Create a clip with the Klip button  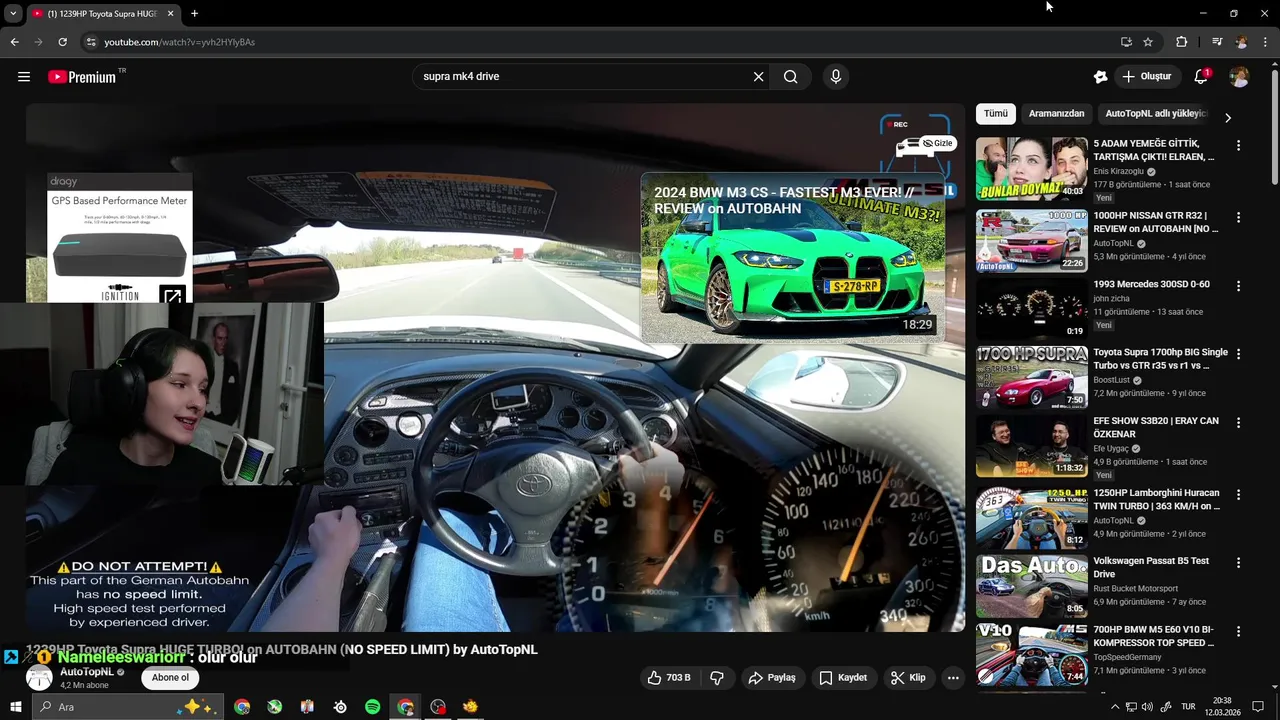pyautogui.click(x=908, y=678)
